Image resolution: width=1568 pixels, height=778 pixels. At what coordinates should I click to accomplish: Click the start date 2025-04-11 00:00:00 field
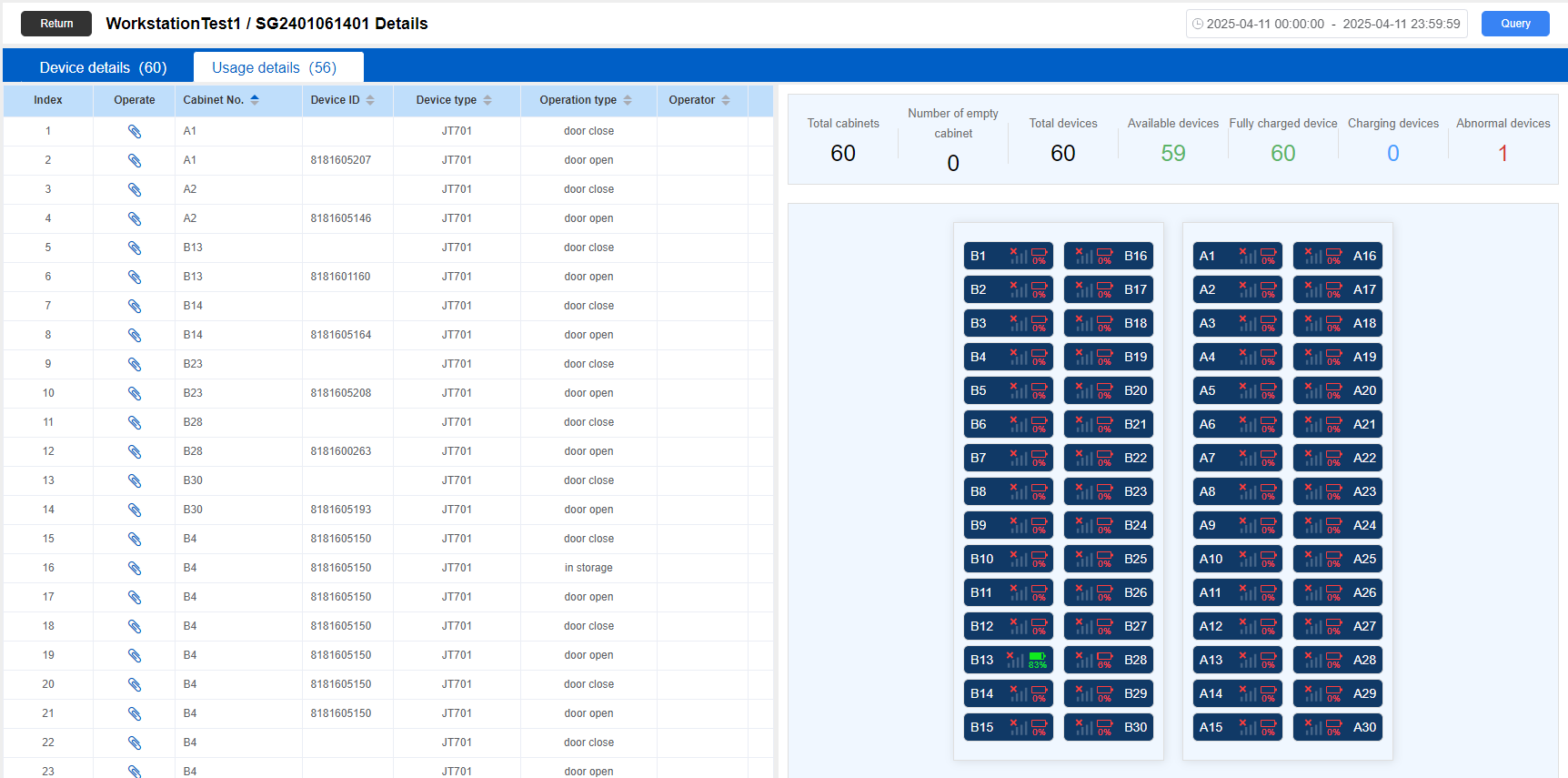[x=1264, y=24]
